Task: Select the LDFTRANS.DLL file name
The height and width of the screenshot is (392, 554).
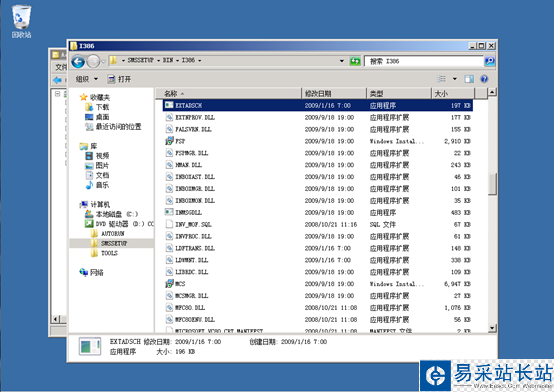Action: pos(195,248)
